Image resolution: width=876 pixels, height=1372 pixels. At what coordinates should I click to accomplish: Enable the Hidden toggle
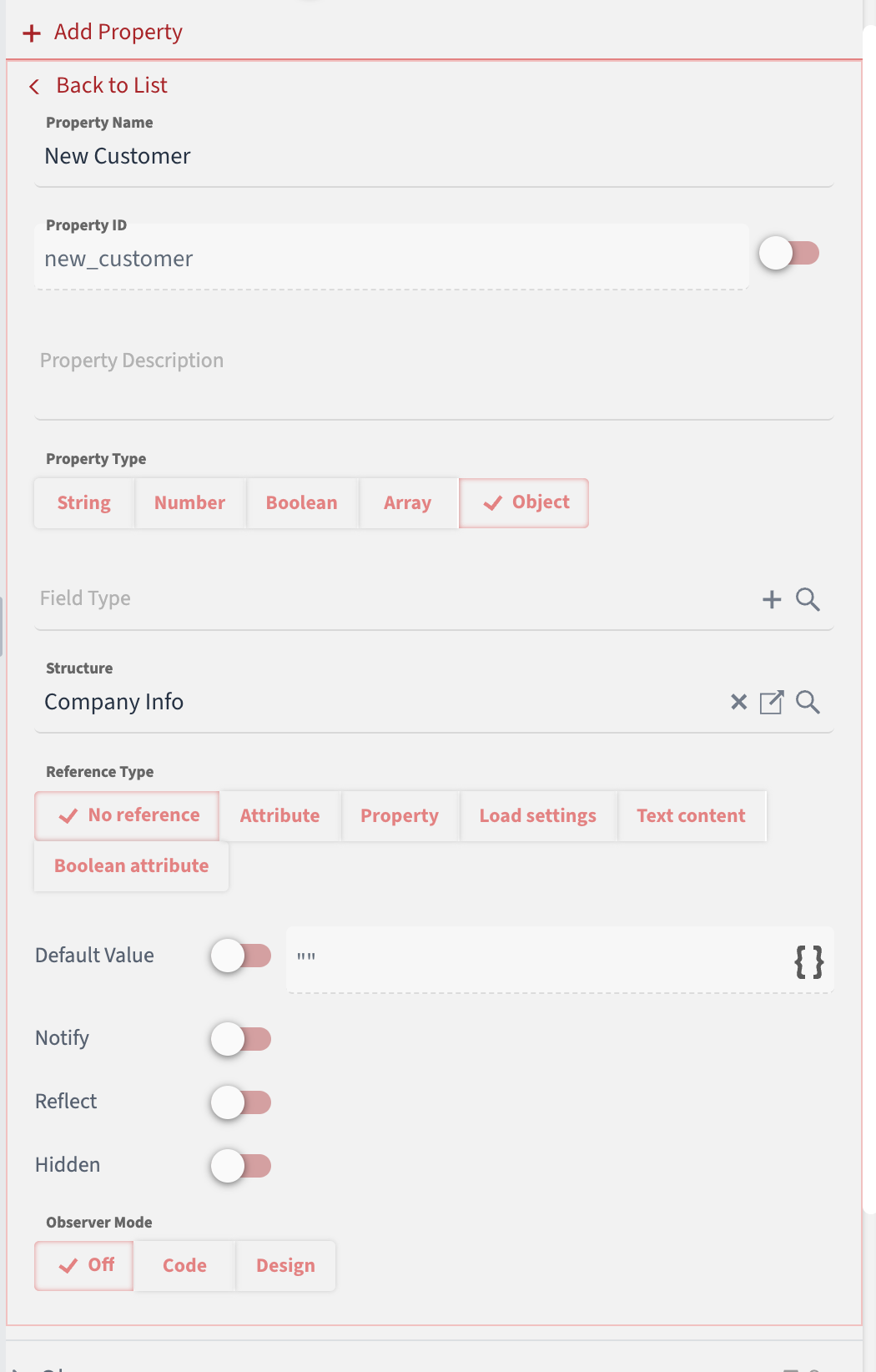pyautogui.click(x=241, y=1166)
